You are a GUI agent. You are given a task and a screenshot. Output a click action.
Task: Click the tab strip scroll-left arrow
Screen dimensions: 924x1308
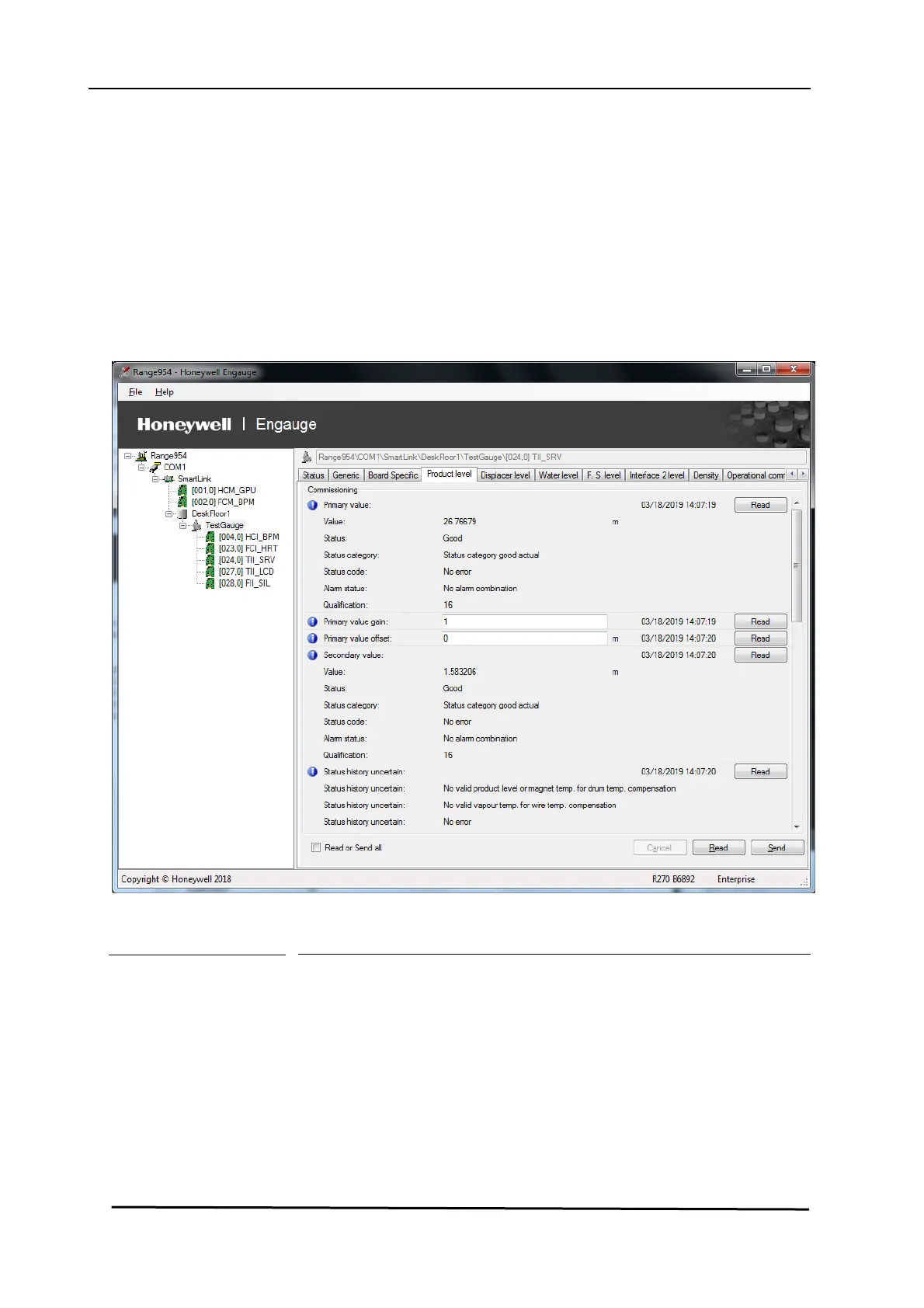pyautogui.click(x=792, y=475)
